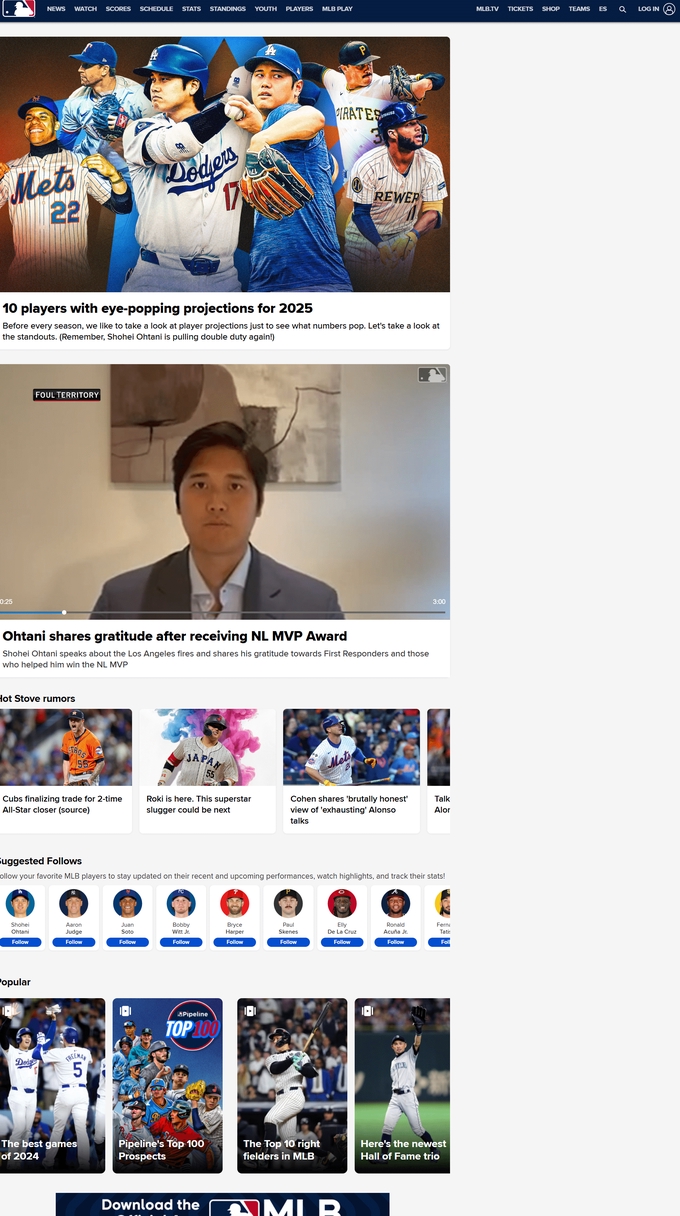Open the Schedule menu item
This screenshot has width=680, height=1216.
coord(156,9)
